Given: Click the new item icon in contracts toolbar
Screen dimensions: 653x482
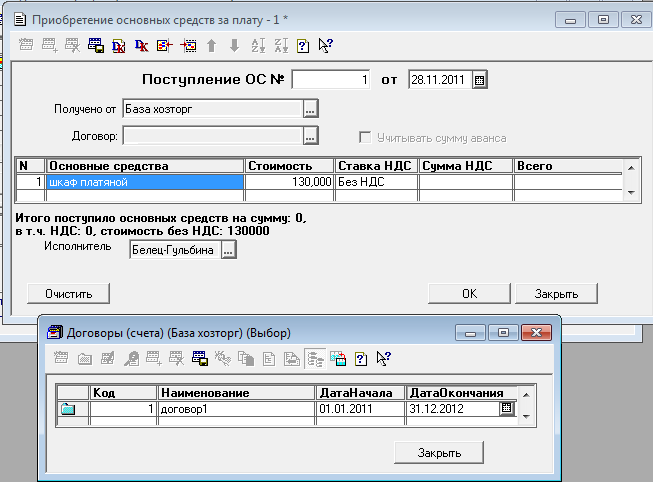Looking at the screenshot, I should 61,358.
